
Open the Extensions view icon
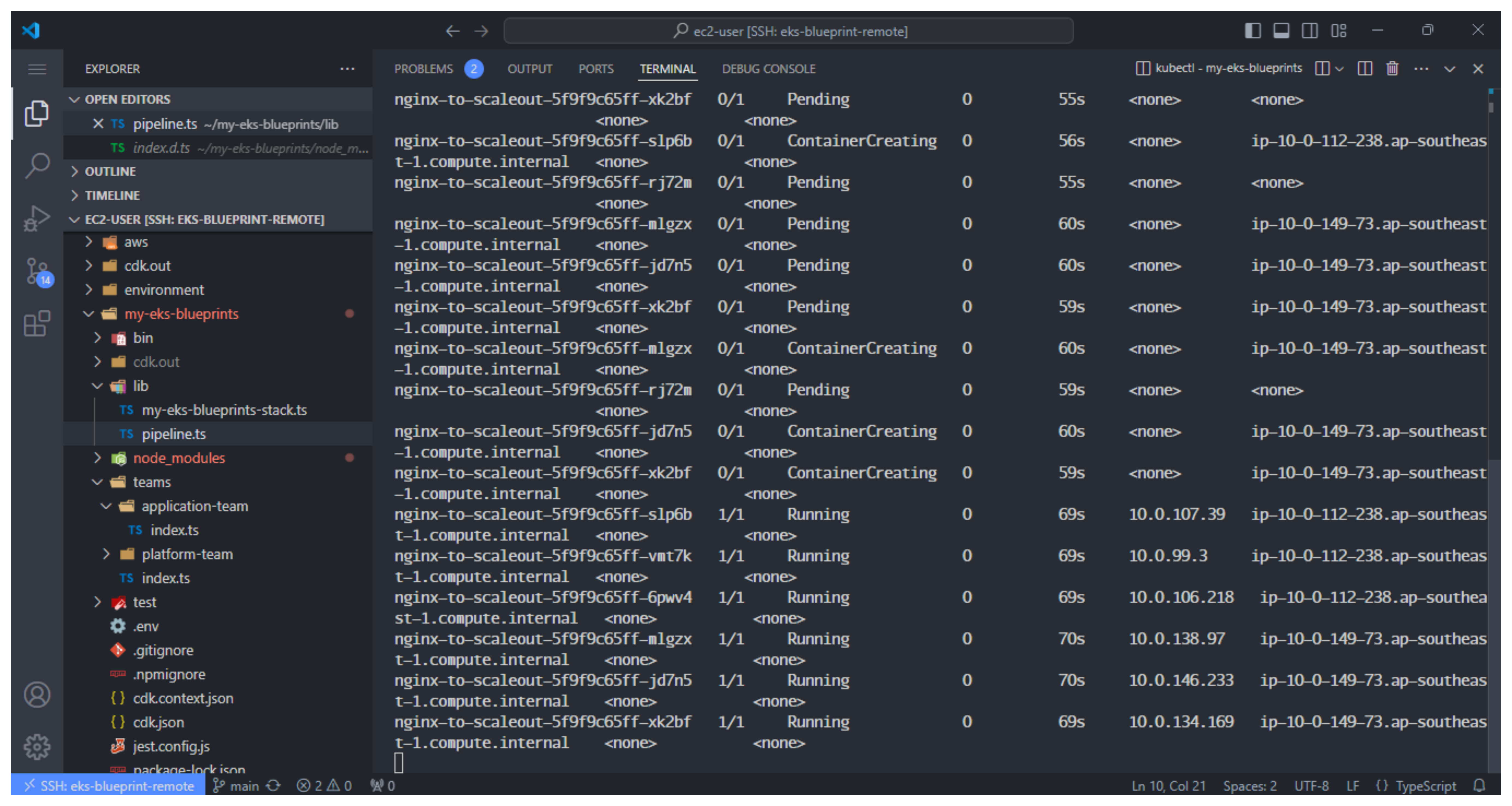37,324
